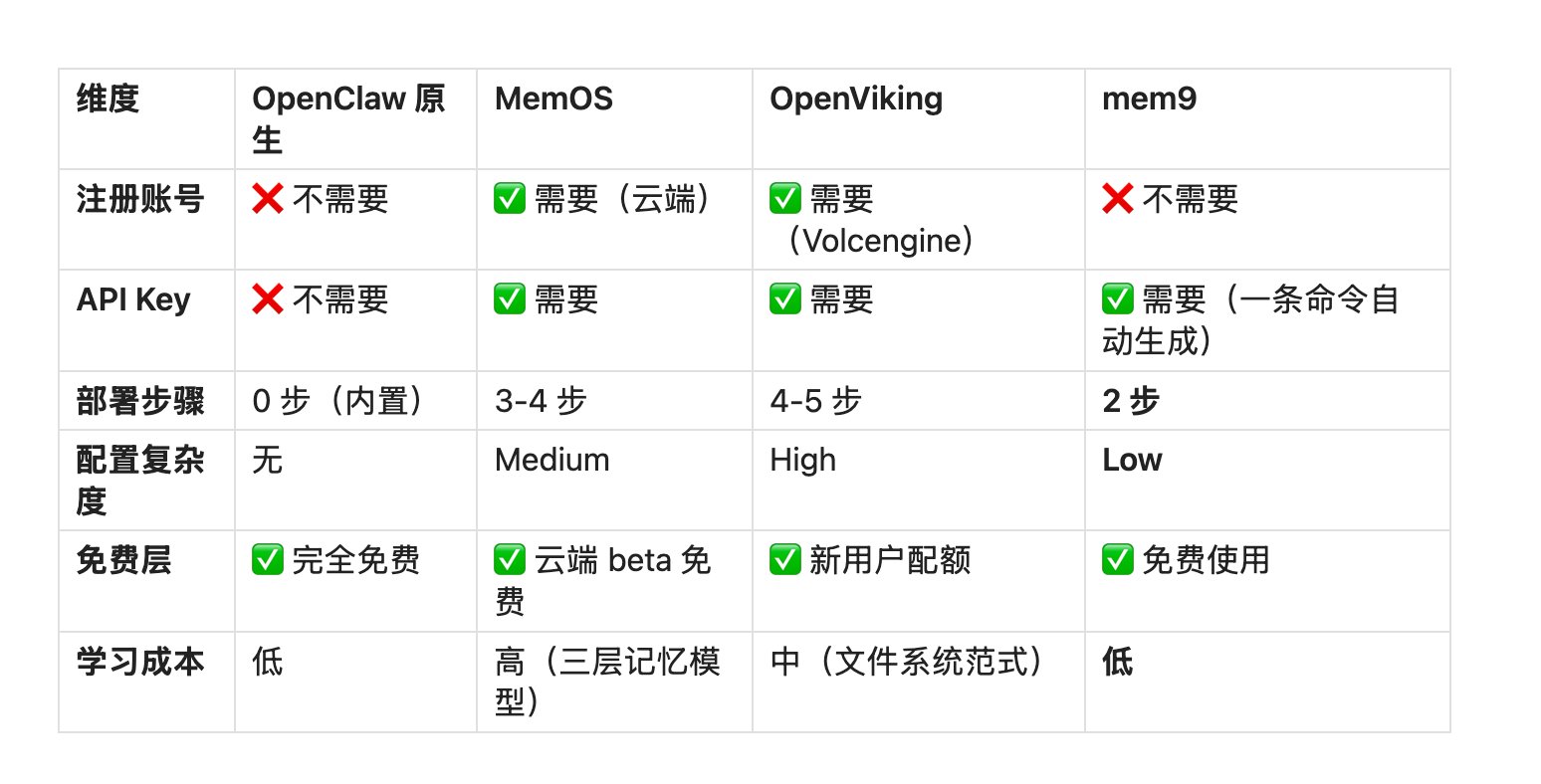Click the green check before 需要（一条命令自动生成）

1118,299
